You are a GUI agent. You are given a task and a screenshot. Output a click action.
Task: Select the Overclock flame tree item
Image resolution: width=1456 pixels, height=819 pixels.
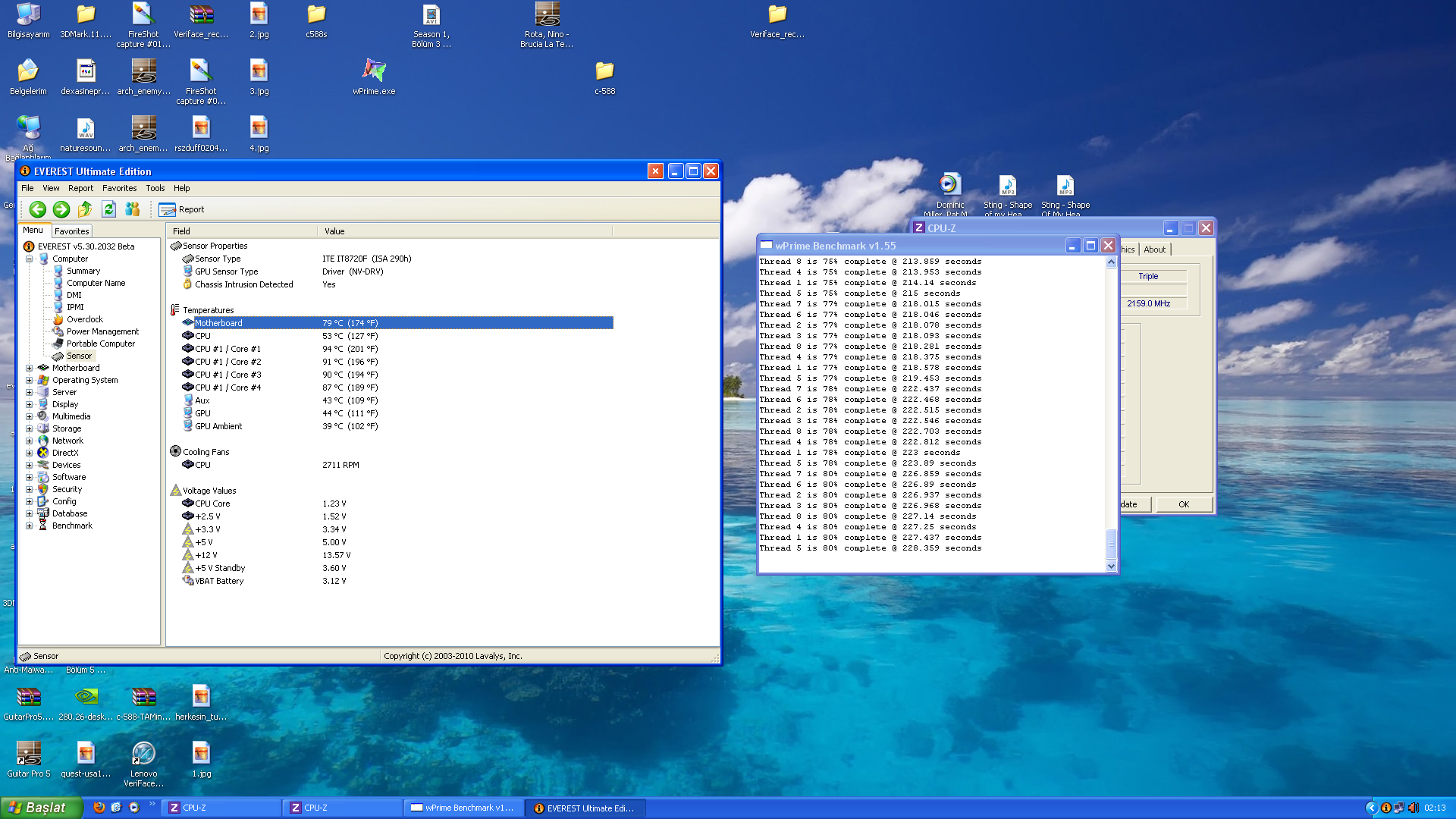[x=84, y=319]
